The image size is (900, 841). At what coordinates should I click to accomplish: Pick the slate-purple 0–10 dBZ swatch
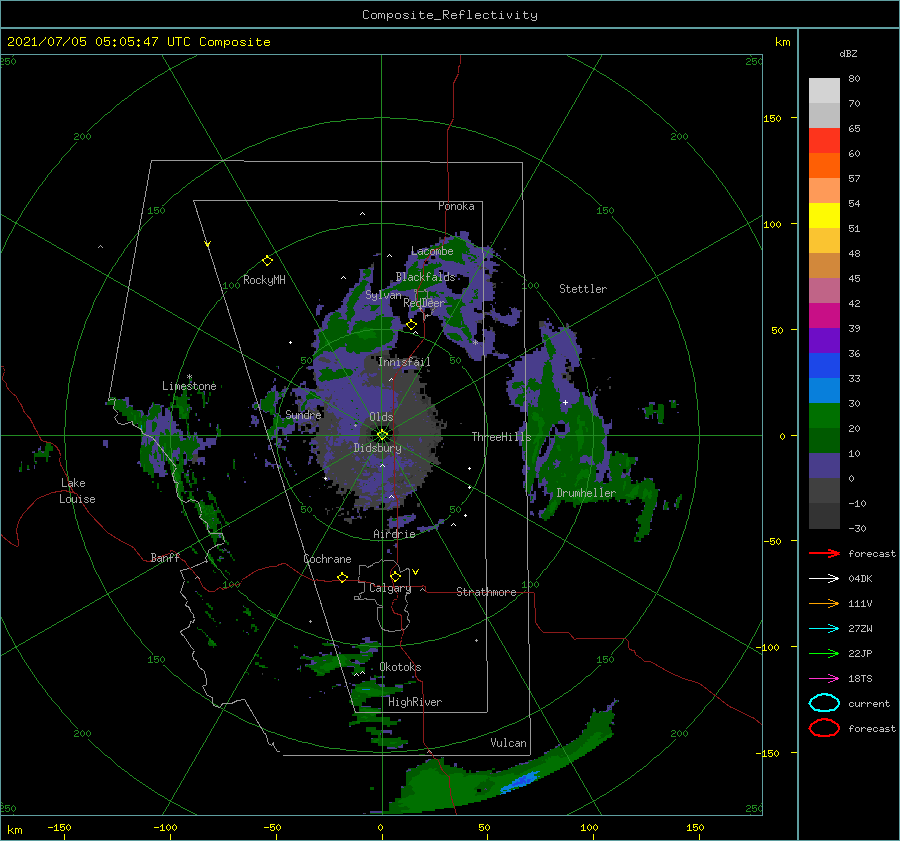point(824,466)
